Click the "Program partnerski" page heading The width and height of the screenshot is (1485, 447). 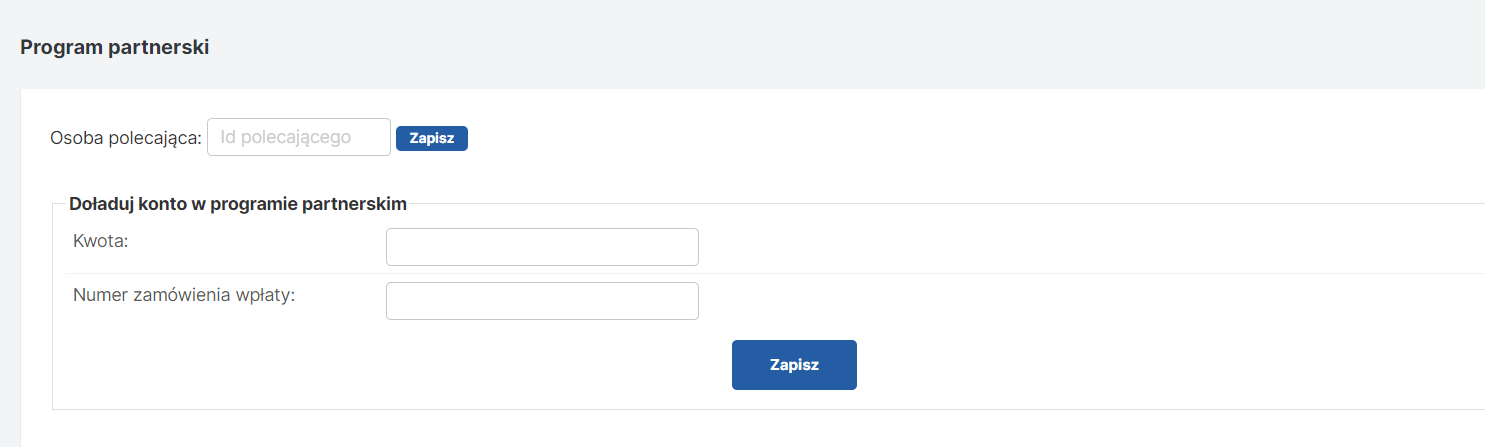[114, 47]
